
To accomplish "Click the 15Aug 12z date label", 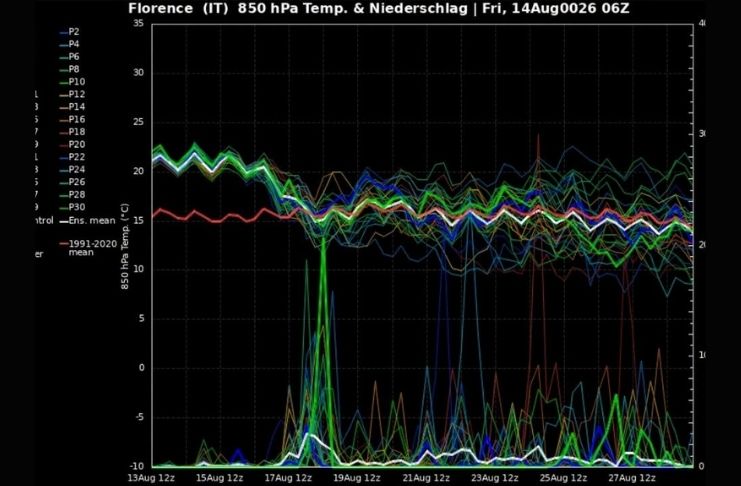I will [x=220, y=478].
